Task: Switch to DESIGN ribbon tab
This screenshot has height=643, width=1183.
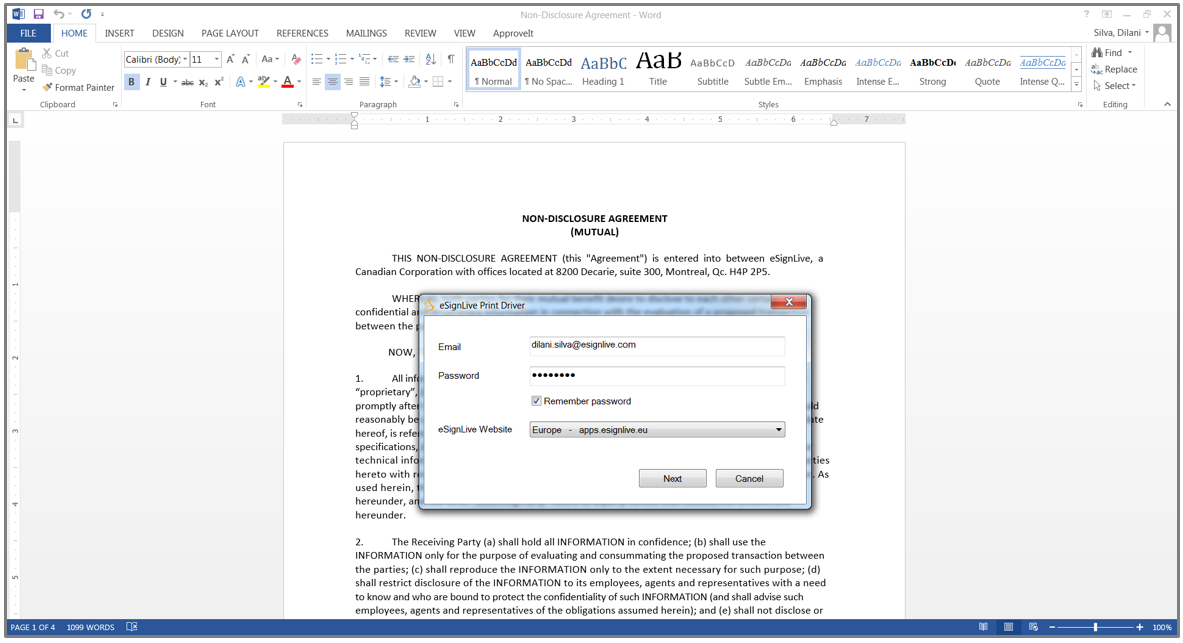Action: point(167,33)
